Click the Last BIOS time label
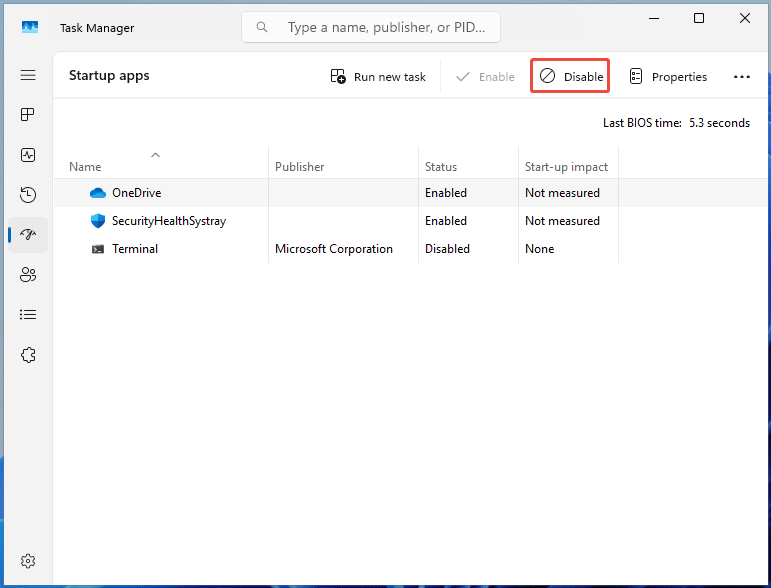The width and height of the screenshot is (771, 588). coord(642,123)
